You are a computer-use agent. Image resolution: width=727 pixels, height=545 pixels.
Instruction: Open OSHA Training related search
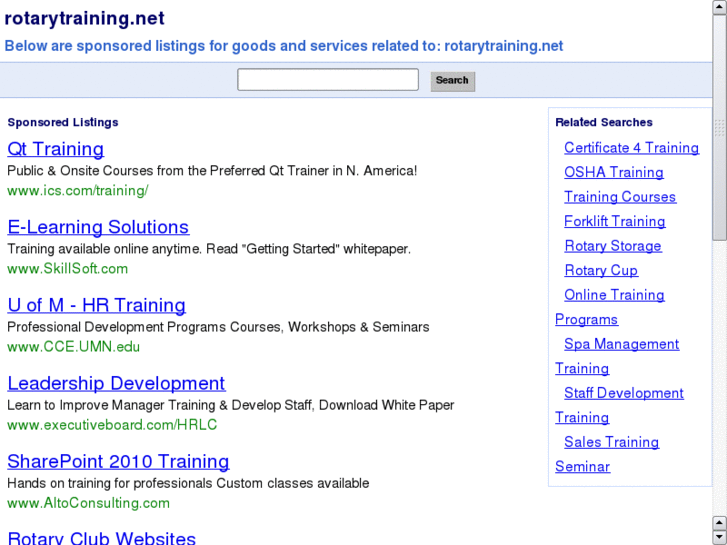(x=614, y=173)
